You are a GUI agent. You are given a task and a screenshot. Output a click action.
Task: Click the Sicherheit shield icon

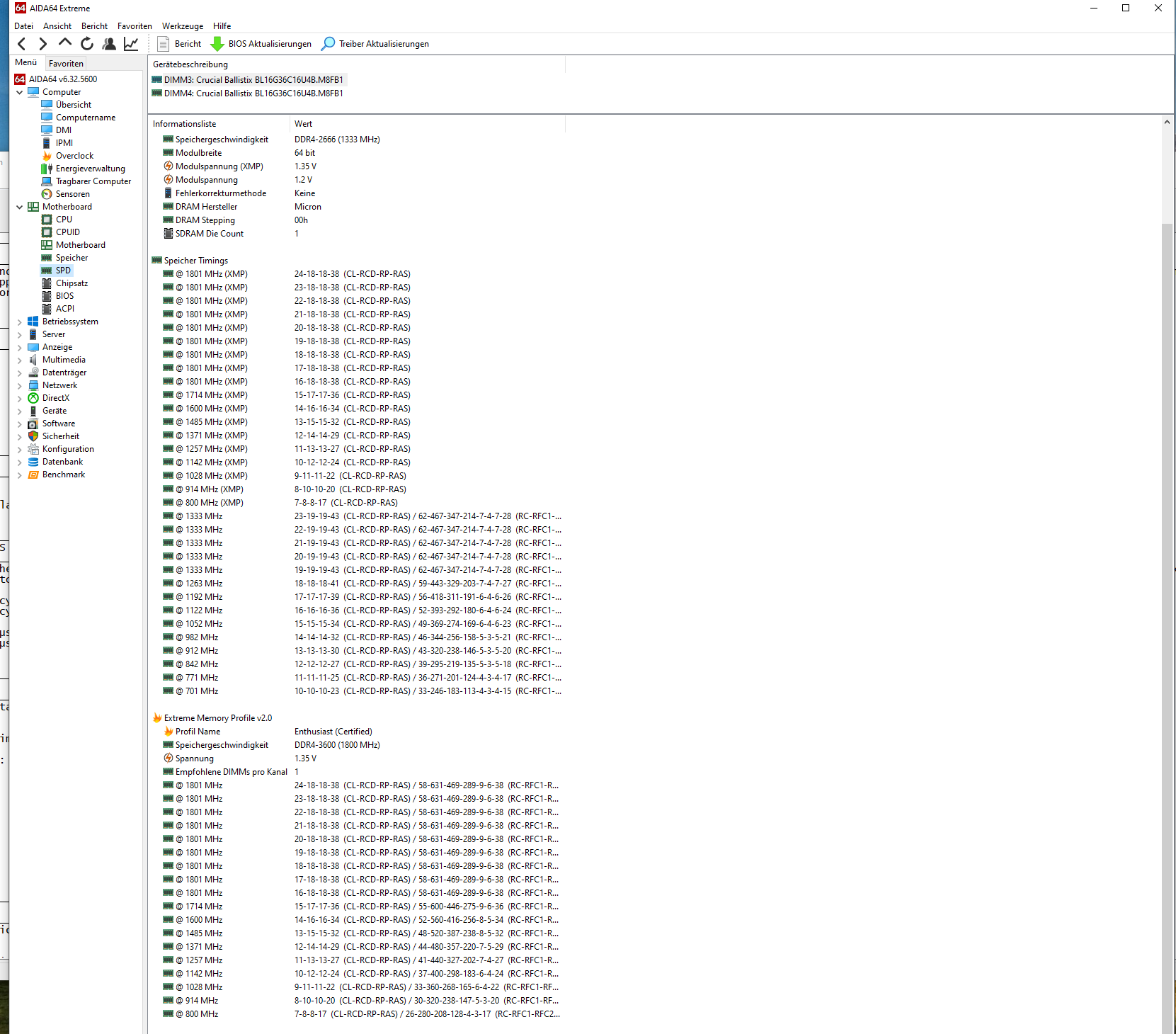(33, 436)
